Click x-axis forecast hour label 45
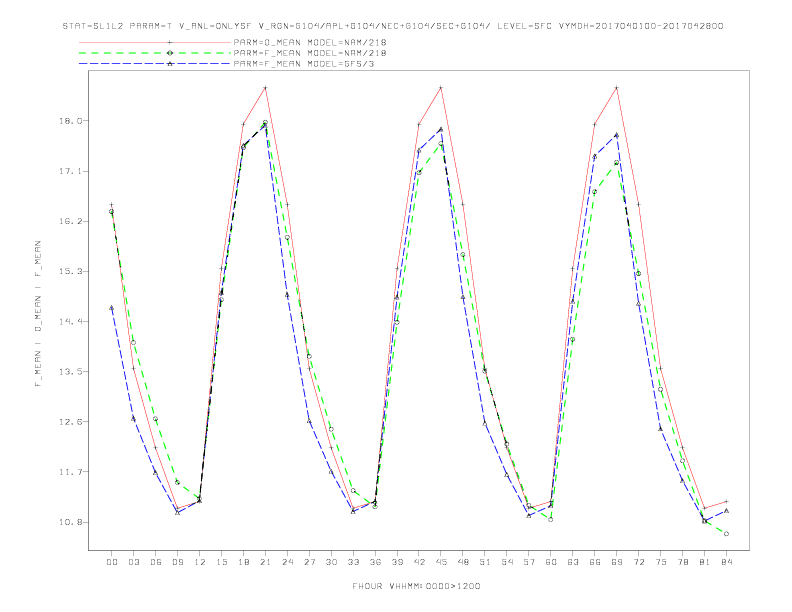The height and width of the screenshot is (612, 792). (x=441, y=562)
